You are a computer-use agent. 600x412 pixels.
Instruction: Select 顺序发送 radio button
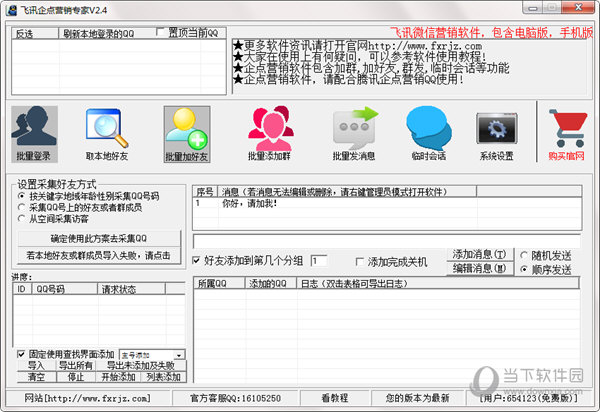[x=524, y=269]
